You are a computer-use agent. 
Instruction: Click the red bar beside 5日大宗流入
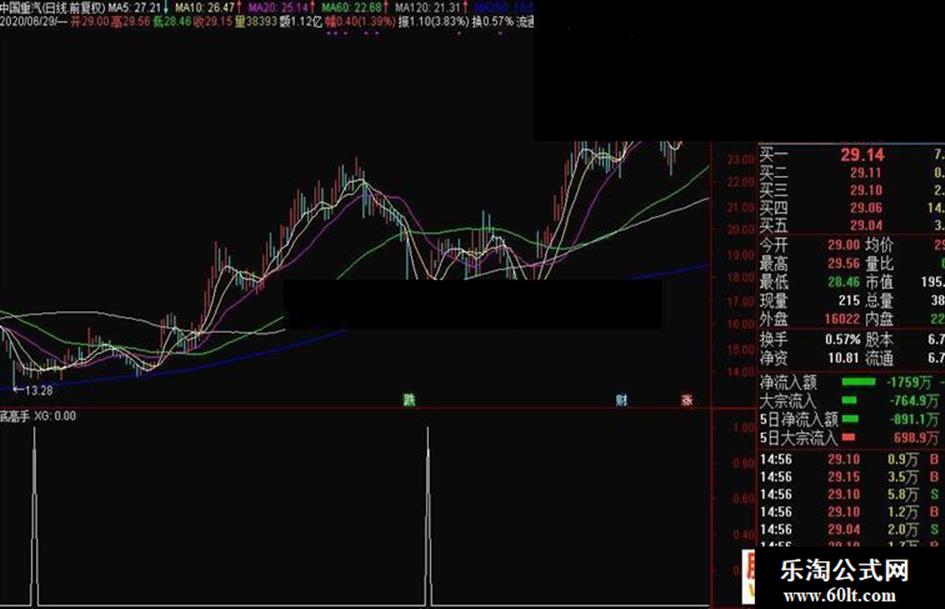point(849,437)
